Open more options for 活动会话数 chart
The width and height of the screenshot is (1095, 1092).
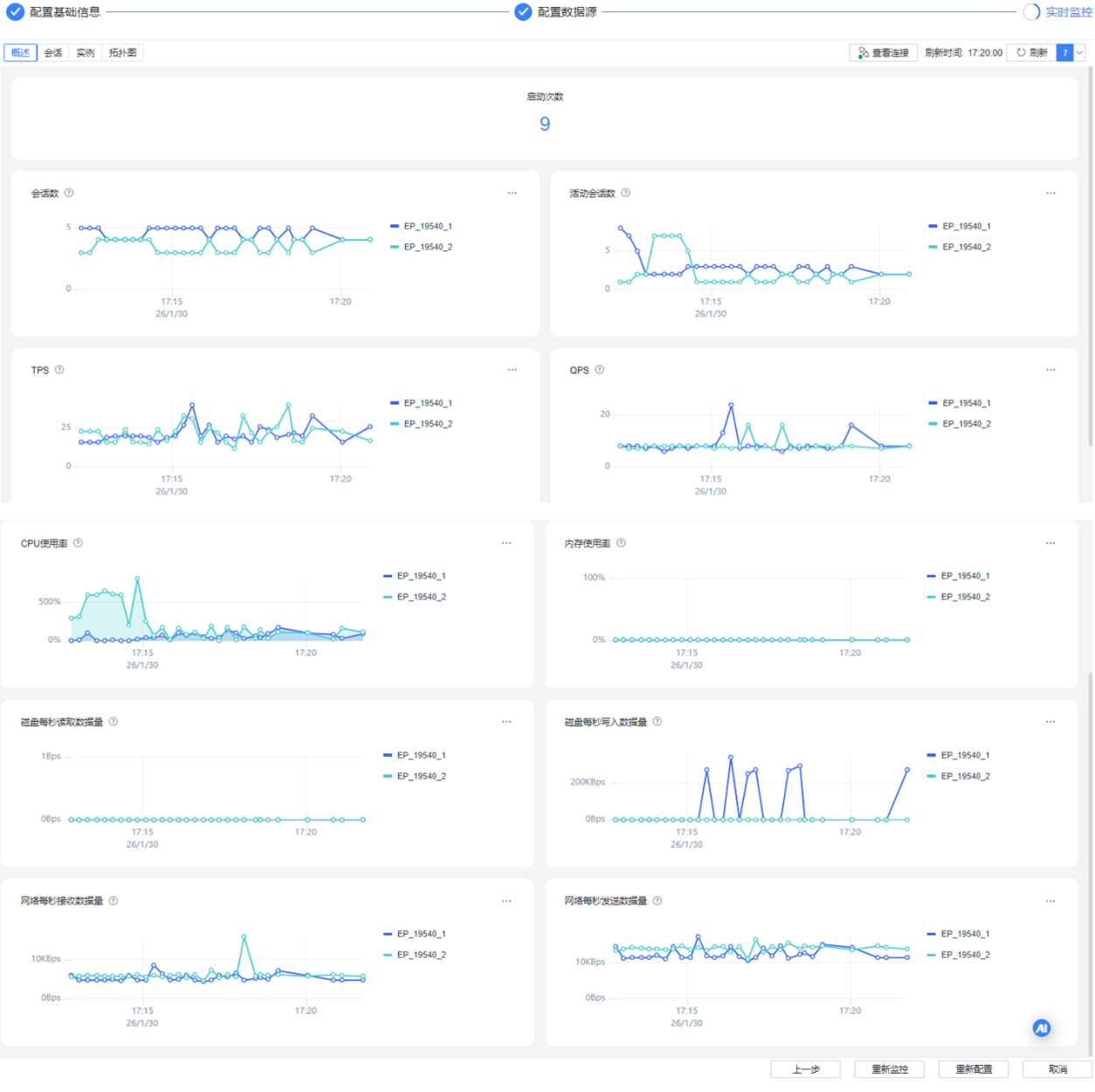(x=1050, y=193)
